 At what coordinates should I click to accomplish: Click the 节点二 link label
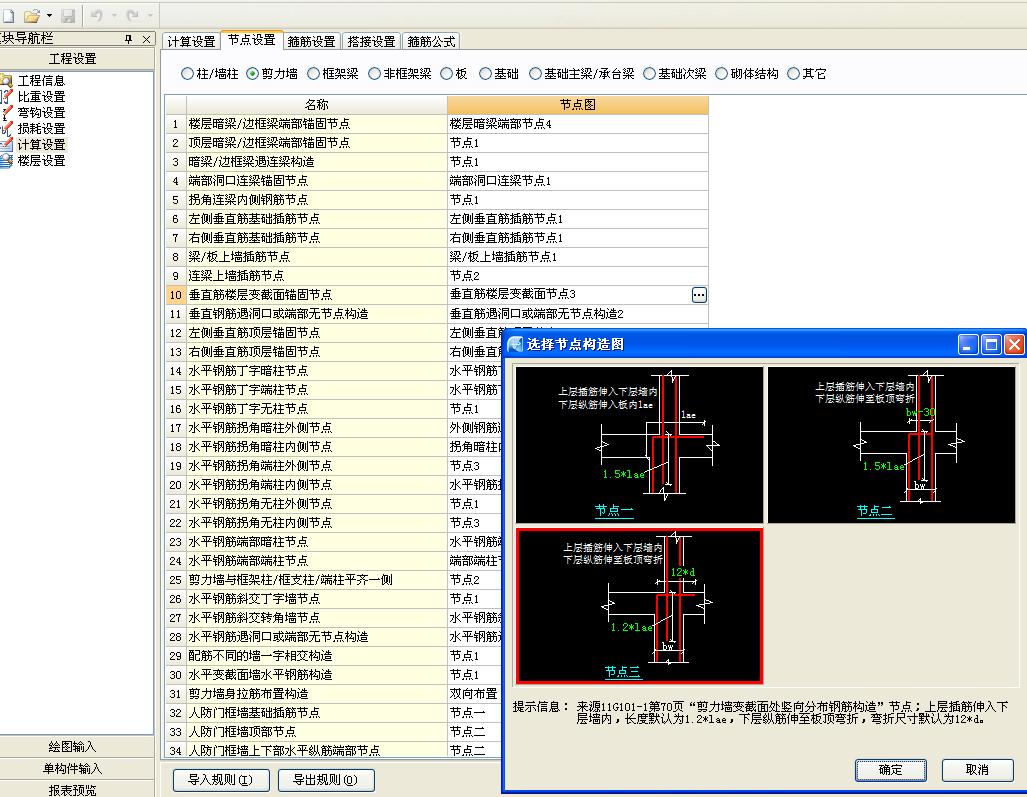point(875,510)
